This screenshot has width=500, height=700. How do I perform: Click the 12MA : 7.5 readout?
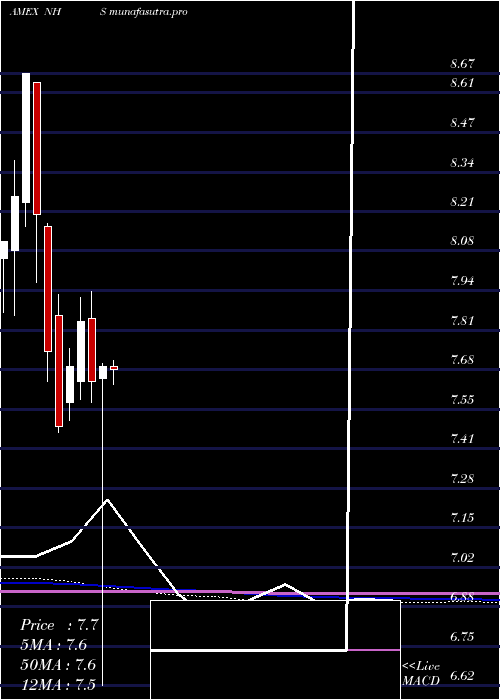pos(58,684)
